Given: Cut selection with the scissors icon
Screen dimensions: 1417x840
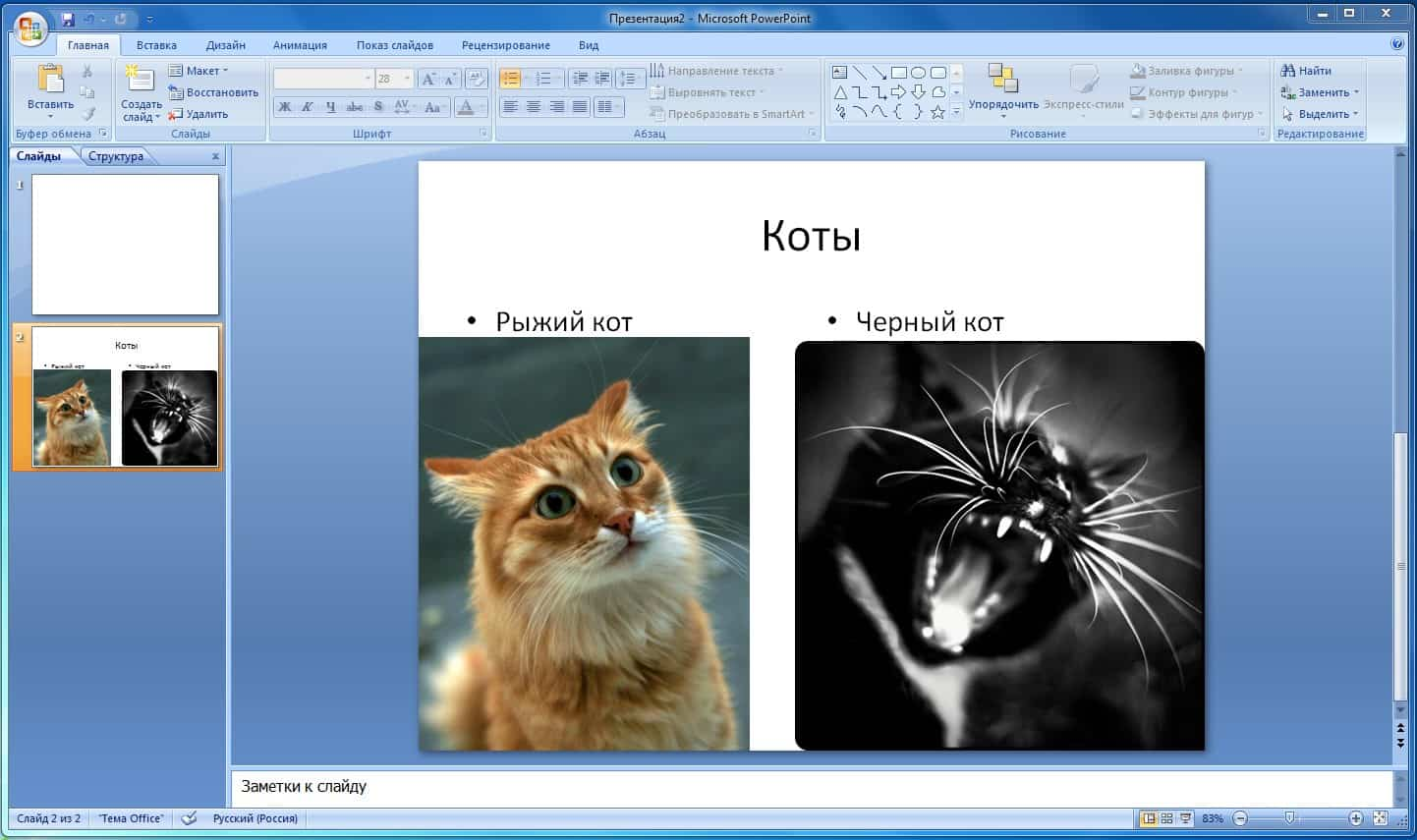Looking at the screenshot, I should (x=87, y=72).
